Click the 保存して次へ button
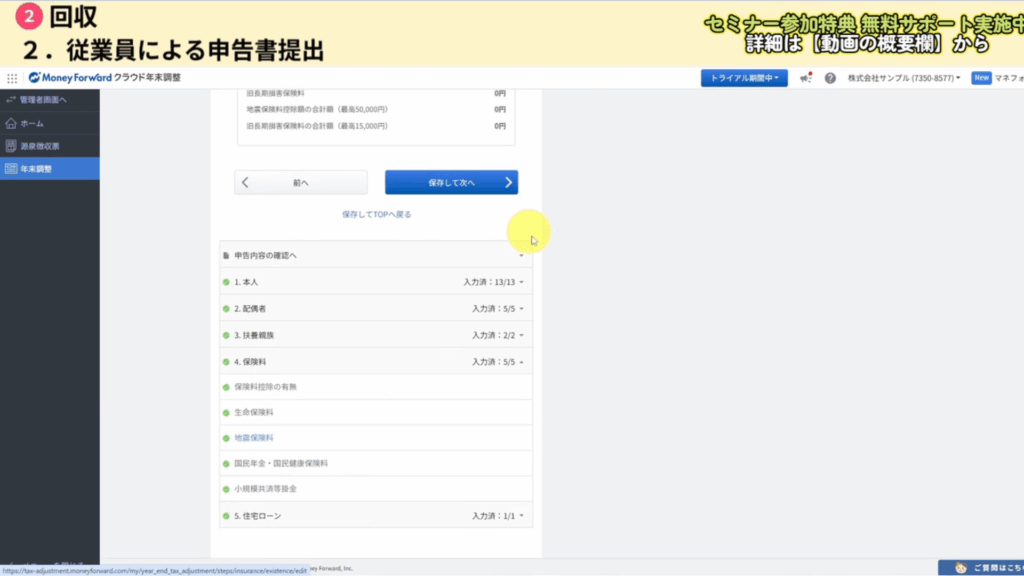 click(x=451, y=183)
